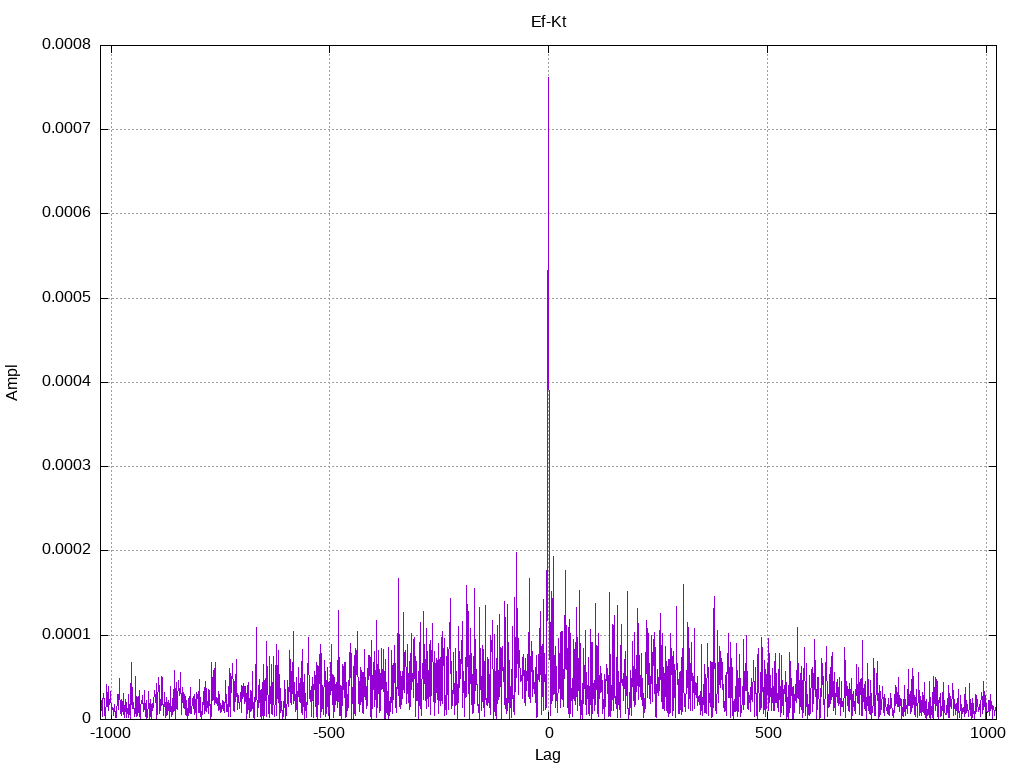Click the 1000 x-axis tick label
This screenshot has height=768, width=1024.
987,733
